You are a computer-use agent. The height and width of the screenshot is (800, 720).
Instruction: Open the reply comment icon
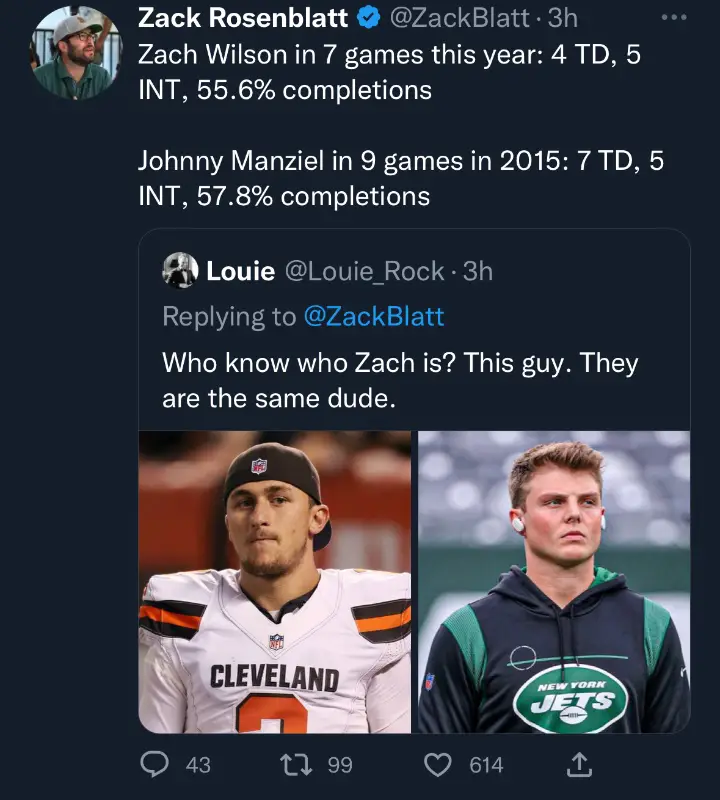point(153,765)
